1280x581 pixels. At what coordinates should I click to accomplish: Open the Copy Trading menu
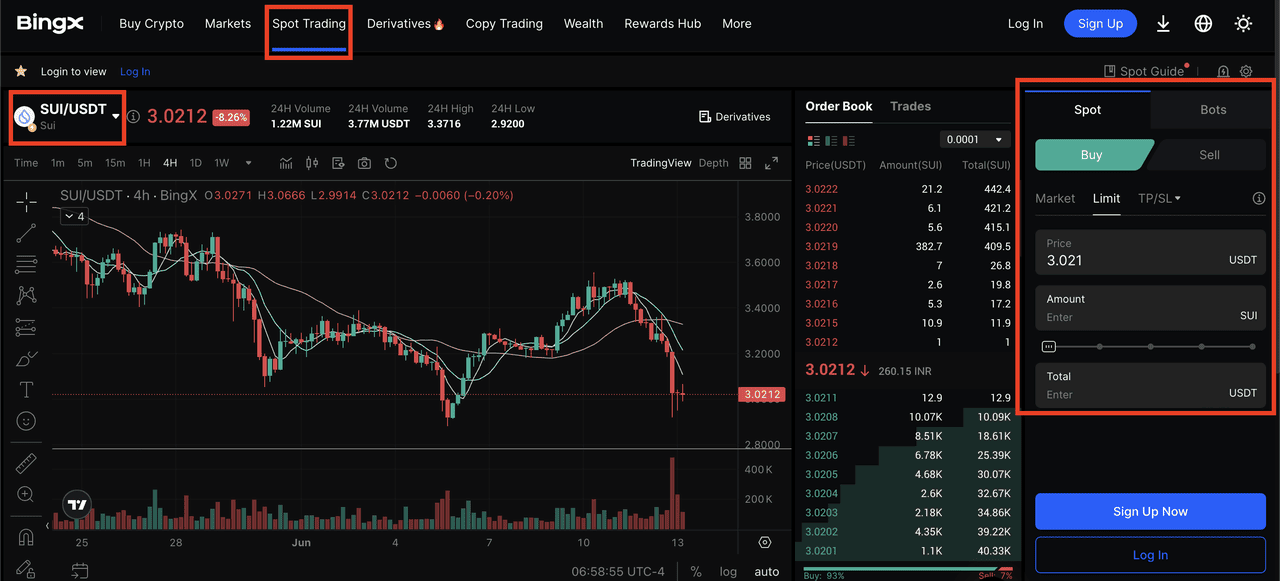[x=504, y=23]
